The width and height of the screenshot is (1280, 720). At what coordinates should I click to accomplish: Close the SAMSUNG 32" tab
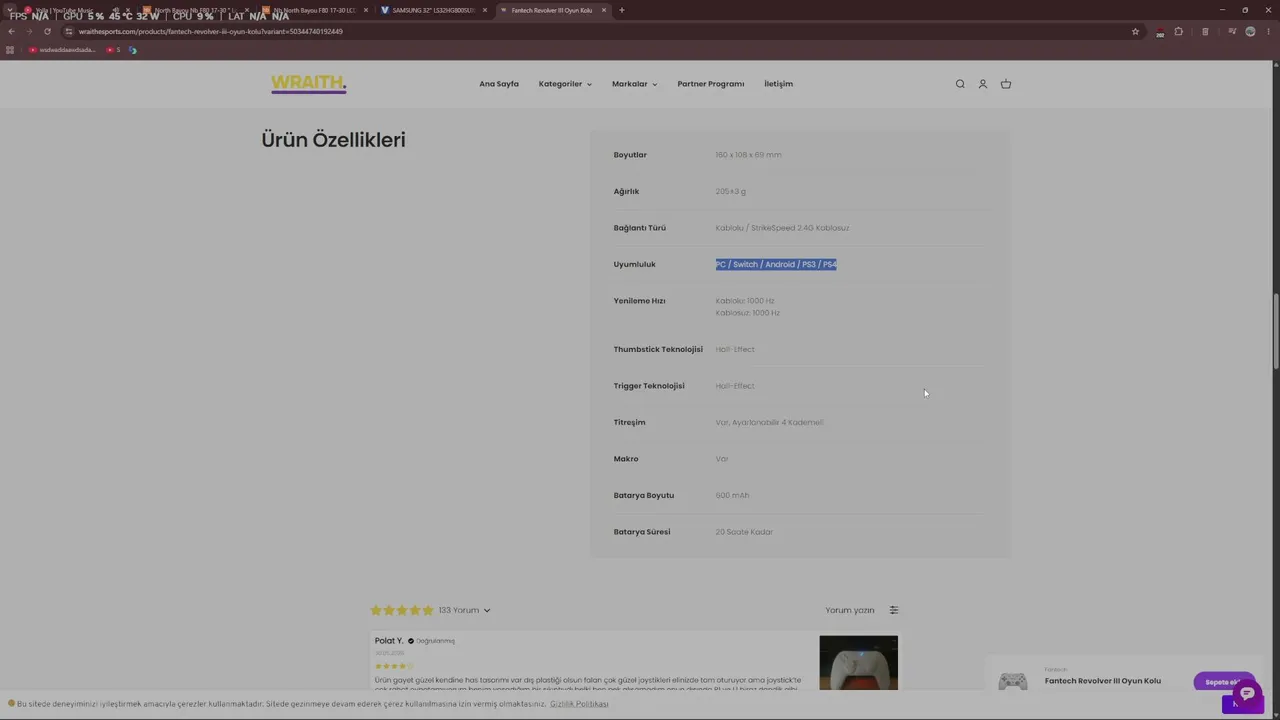485,10
